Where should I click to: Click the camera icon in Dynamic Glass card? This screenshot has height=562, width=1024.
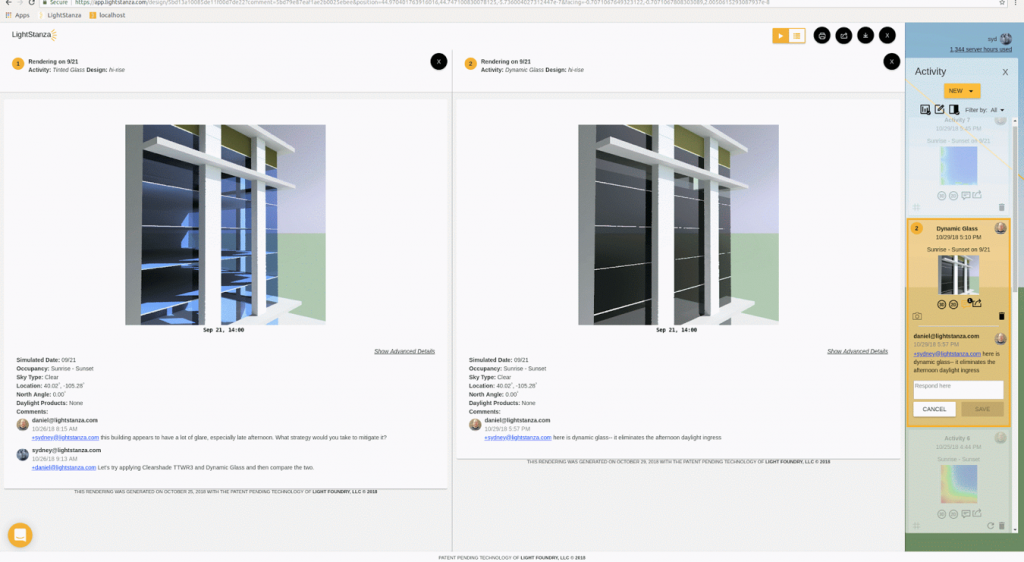click(917, 316)
